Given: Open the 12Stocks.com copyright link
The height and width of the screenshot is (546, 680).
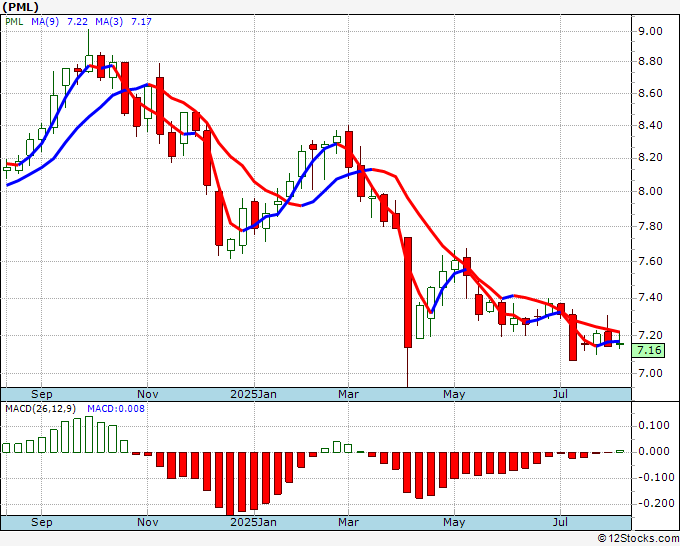Looking at the screenshot, I should (x=638, y=539).
